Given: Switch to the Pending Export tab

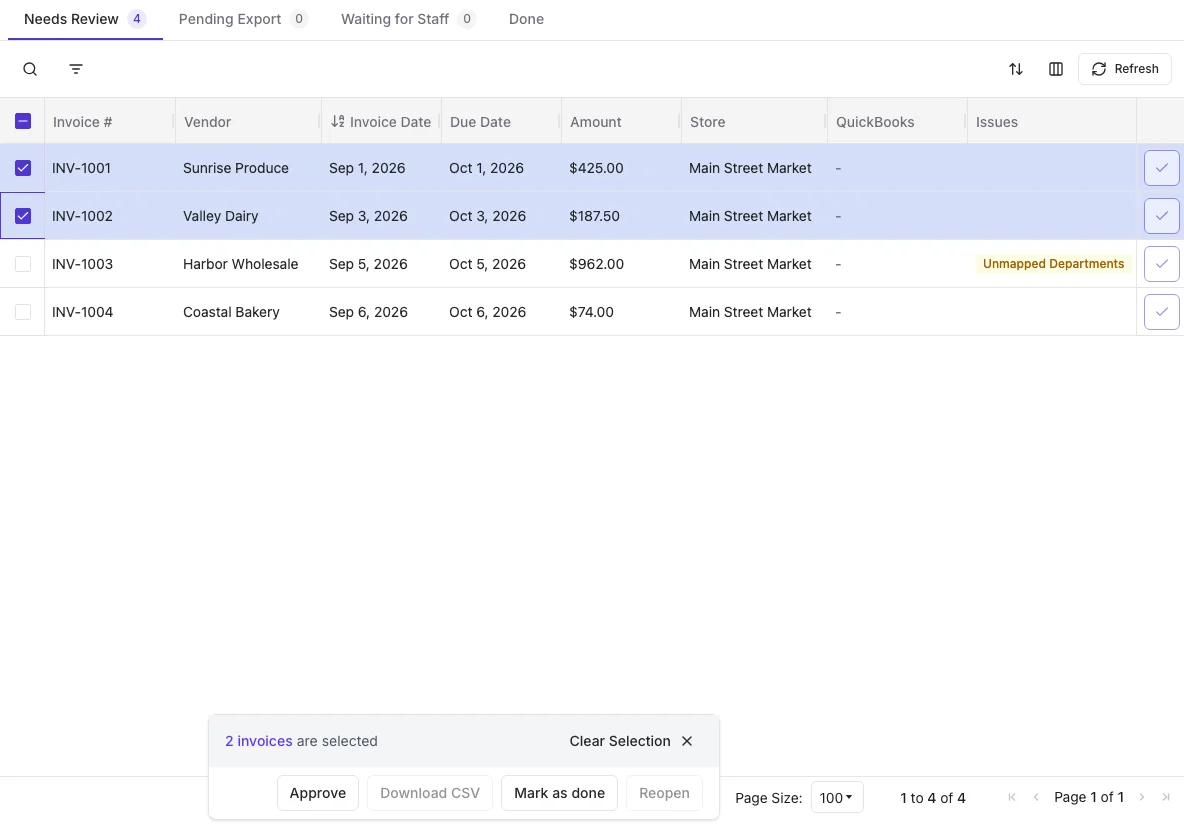Looking at the screenshot, I should tap(243, 19).
